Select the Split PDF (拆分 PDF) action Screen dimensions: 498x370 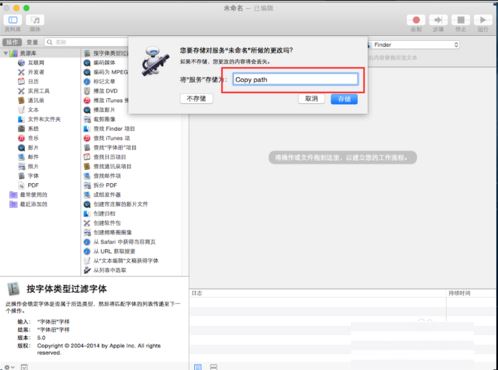[105, 185]
